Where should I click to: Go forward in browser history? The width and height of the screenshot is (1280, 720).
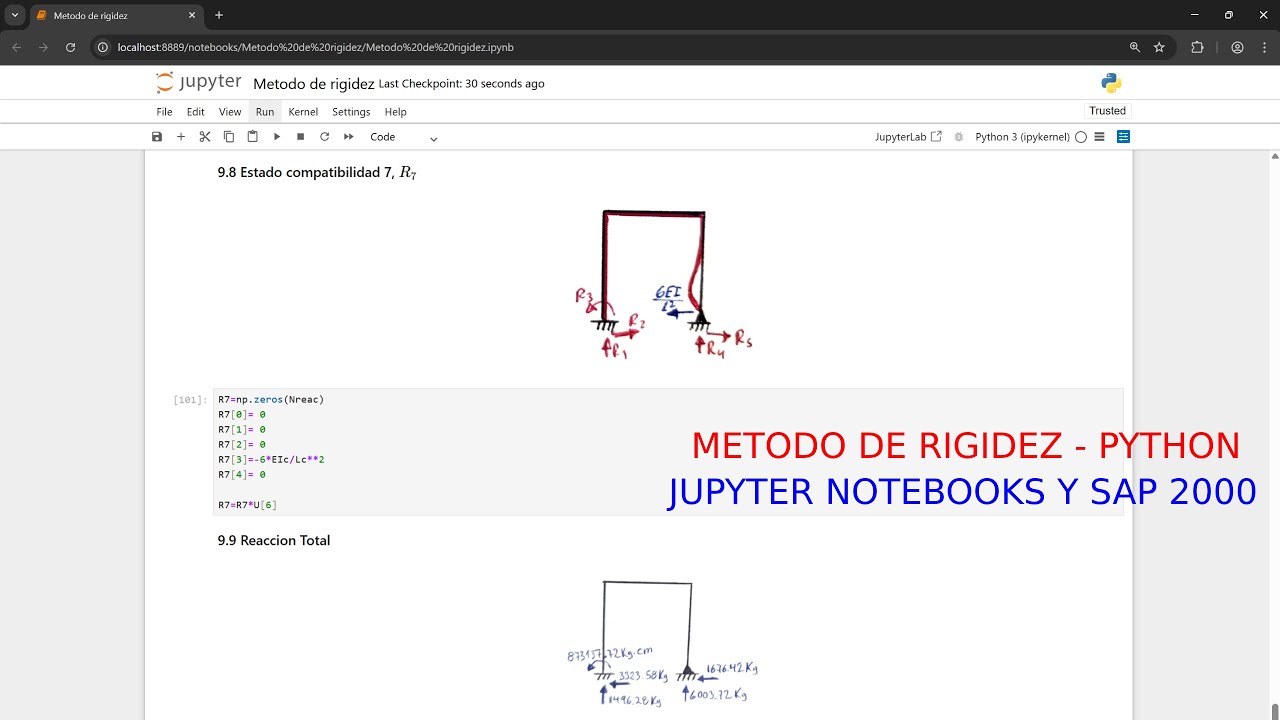pyautogui.click(x=43, y=47)
